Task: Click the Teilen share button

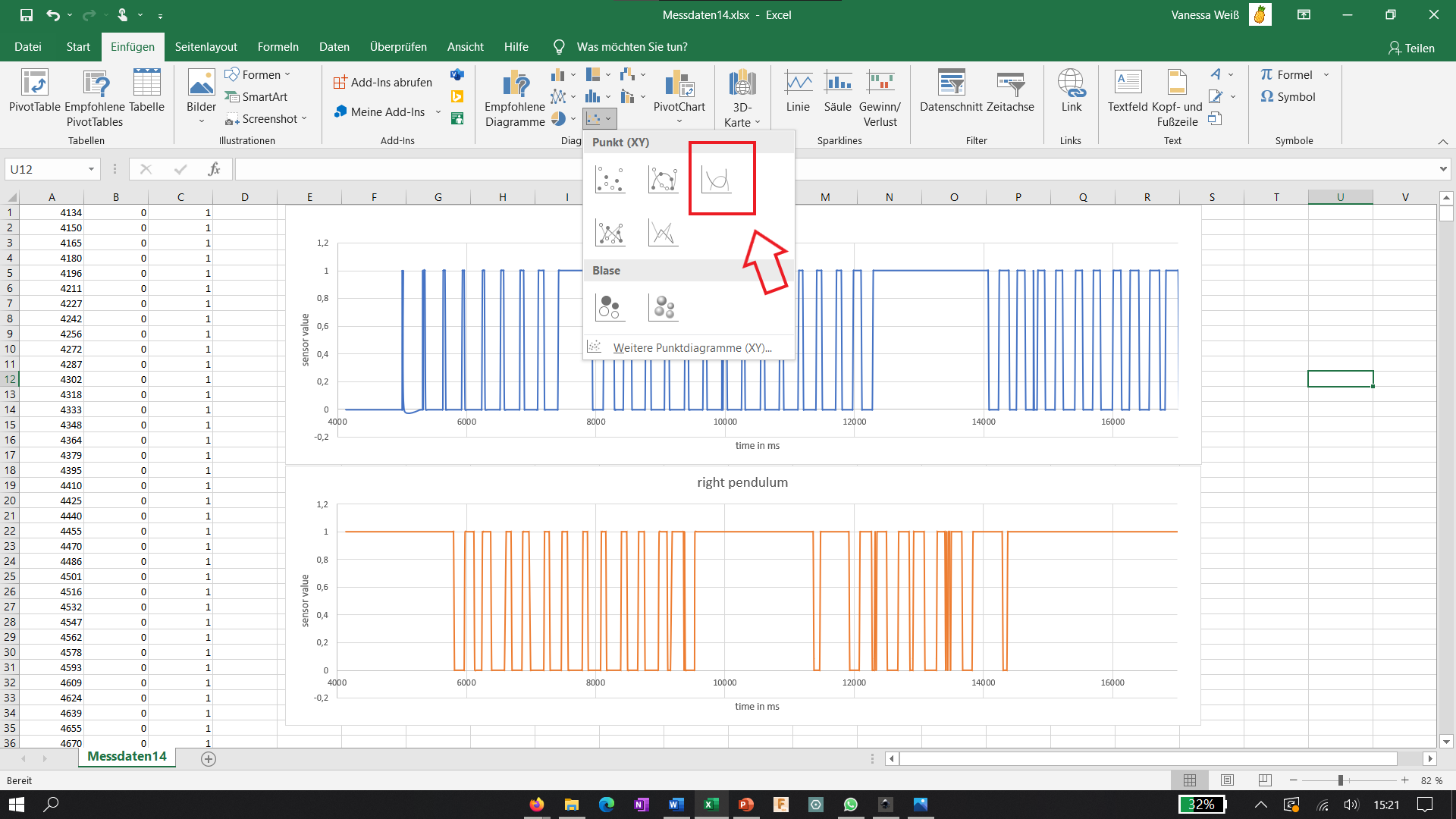Action: click(x=1411, y=48)
